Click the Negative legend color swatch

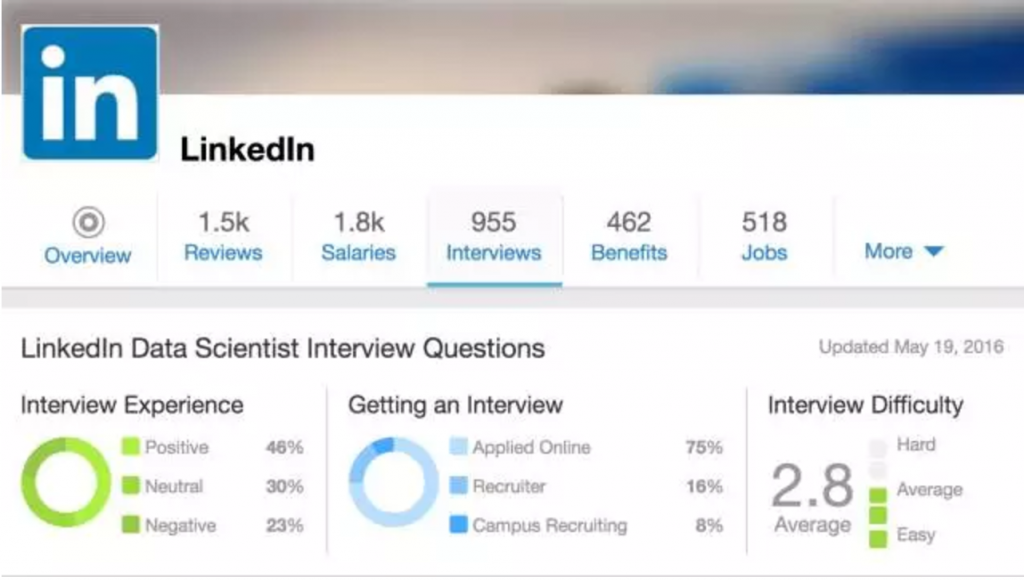tap(130, 524)
